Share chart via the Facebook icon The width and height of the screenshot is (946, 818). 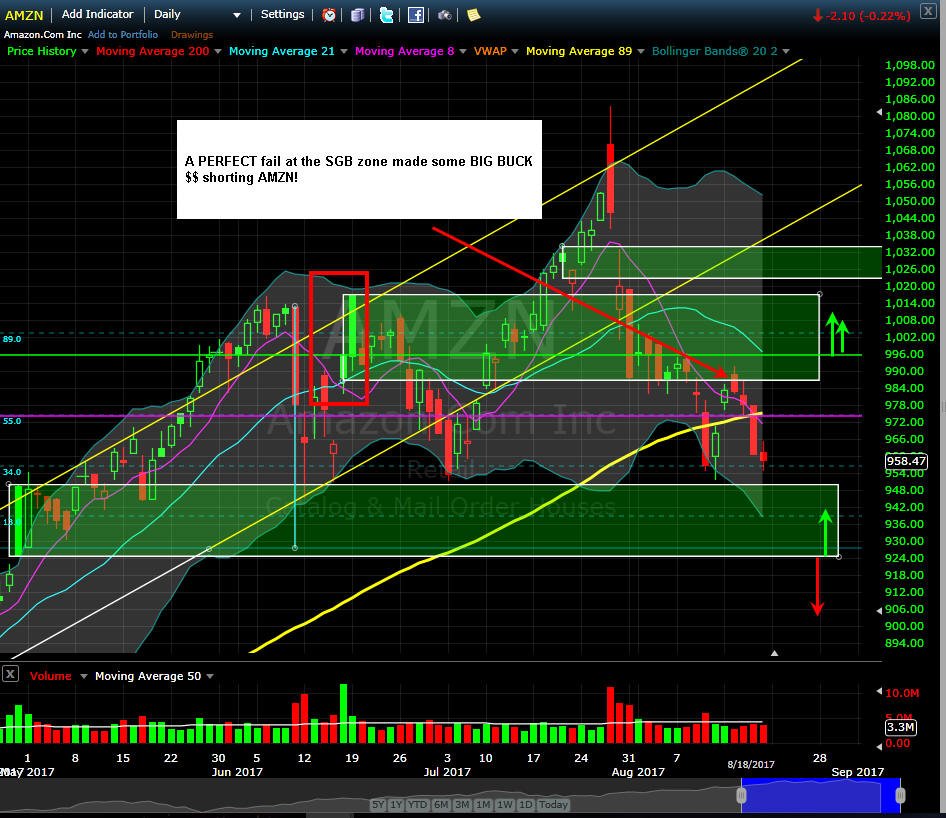[416, 15]
